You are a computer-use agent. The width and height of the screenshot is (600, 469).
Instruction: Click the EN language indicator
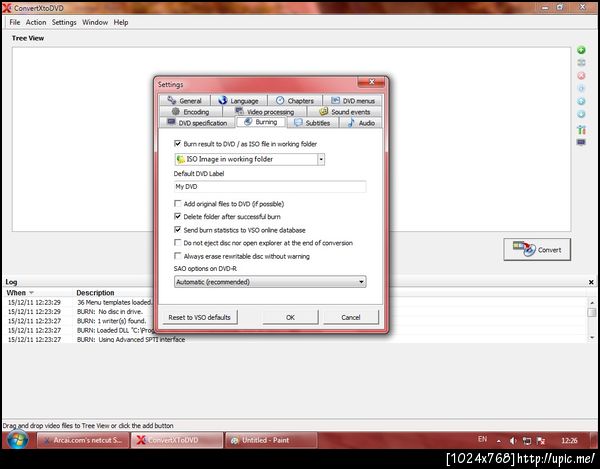[482, 439]
